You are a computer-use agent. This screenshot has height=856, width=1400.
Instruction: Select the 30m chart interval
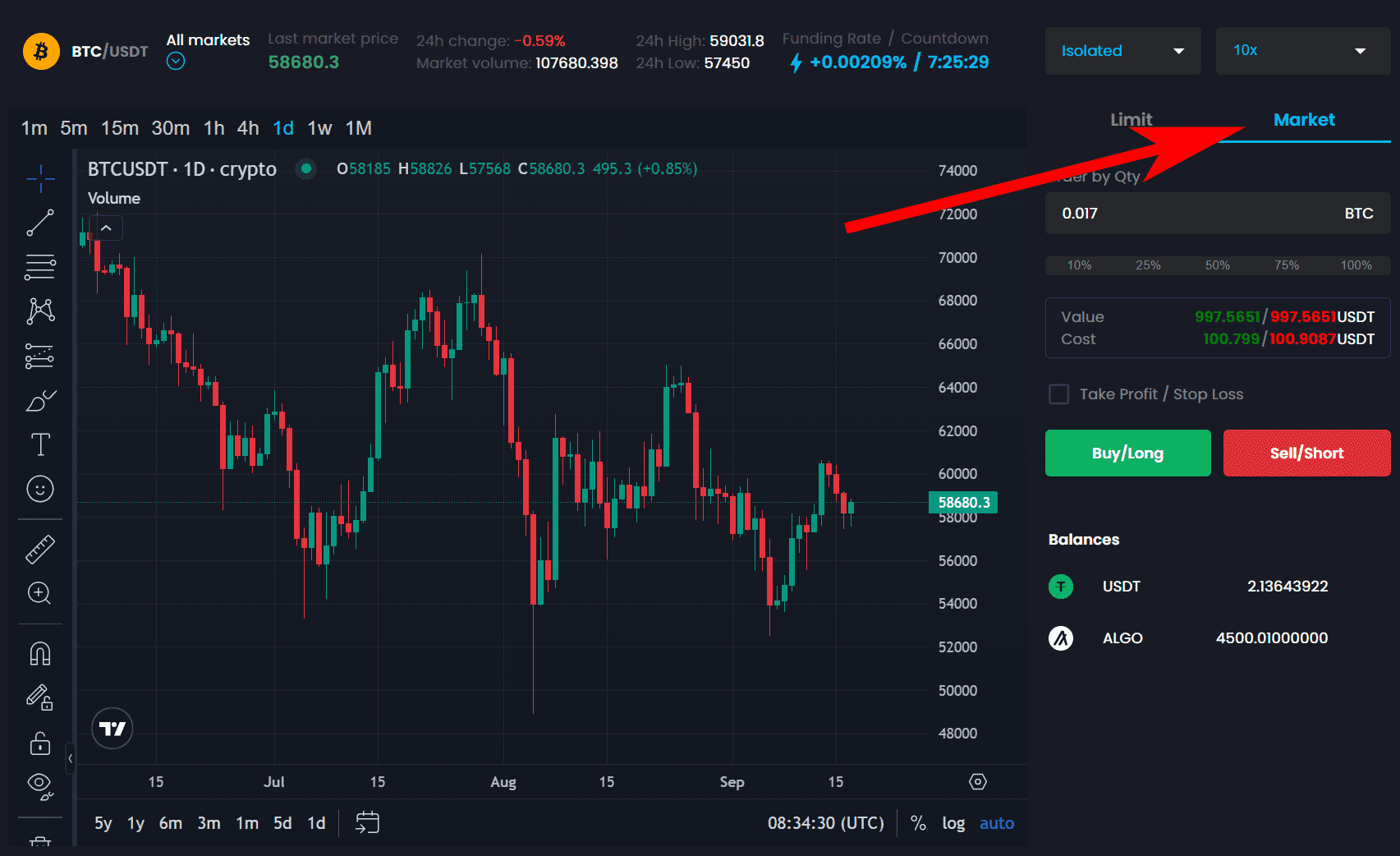[170, 128]
